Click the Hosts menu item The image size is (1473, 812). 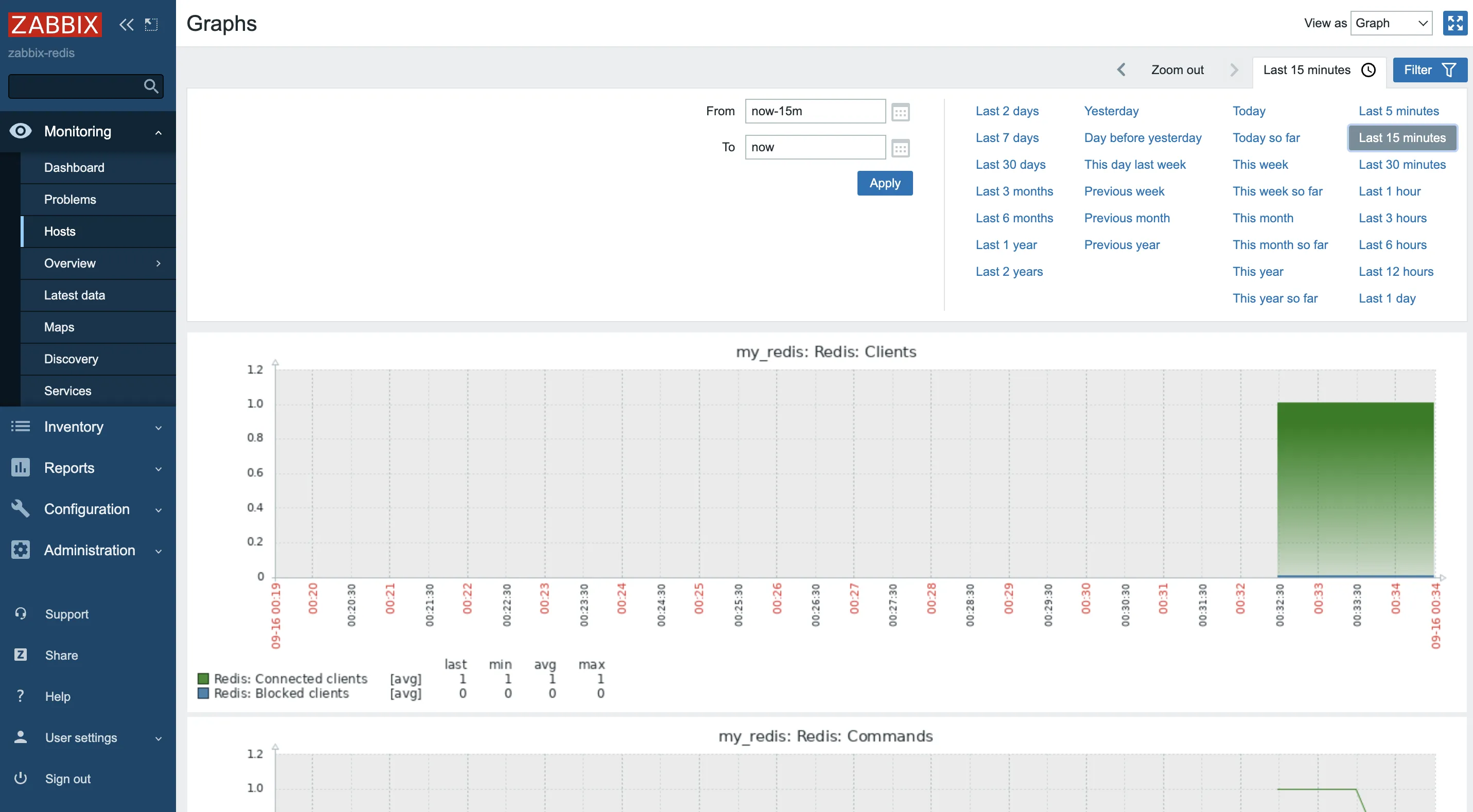tap(59, 231)
